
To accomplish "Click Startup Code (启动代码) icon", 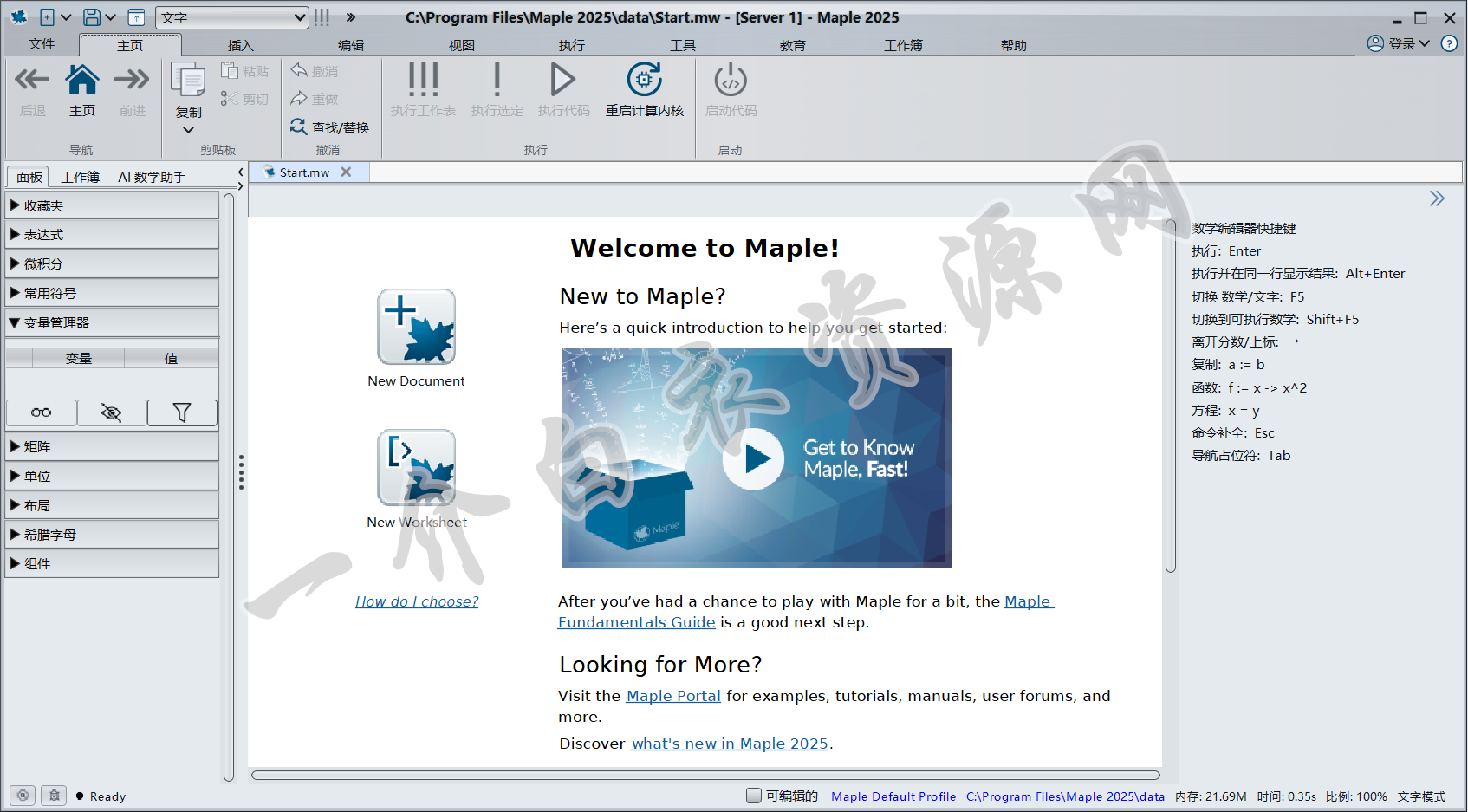I will click(731, 80).
